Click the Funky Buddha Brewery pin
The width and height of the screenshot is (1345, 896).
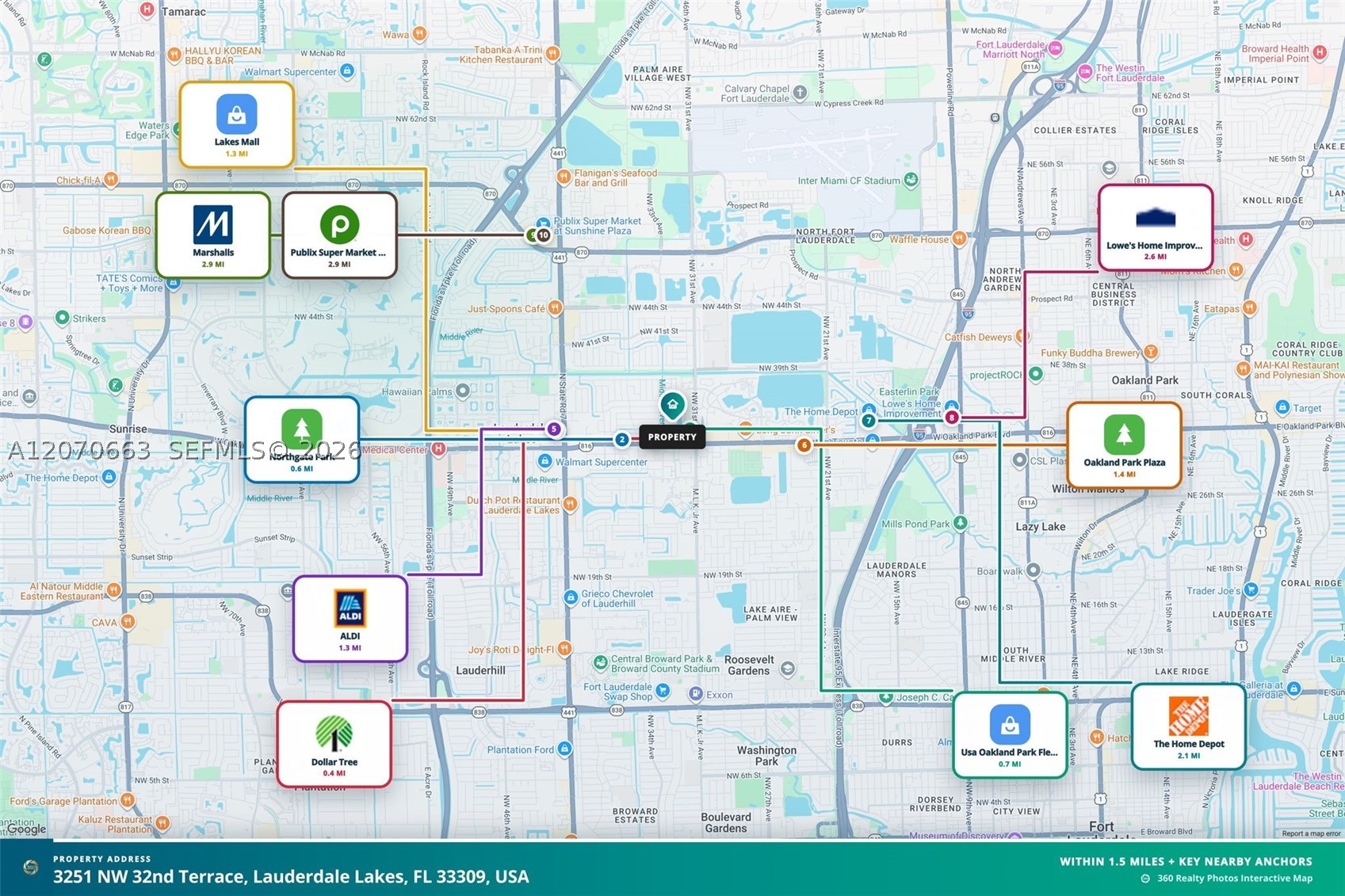1151,352
